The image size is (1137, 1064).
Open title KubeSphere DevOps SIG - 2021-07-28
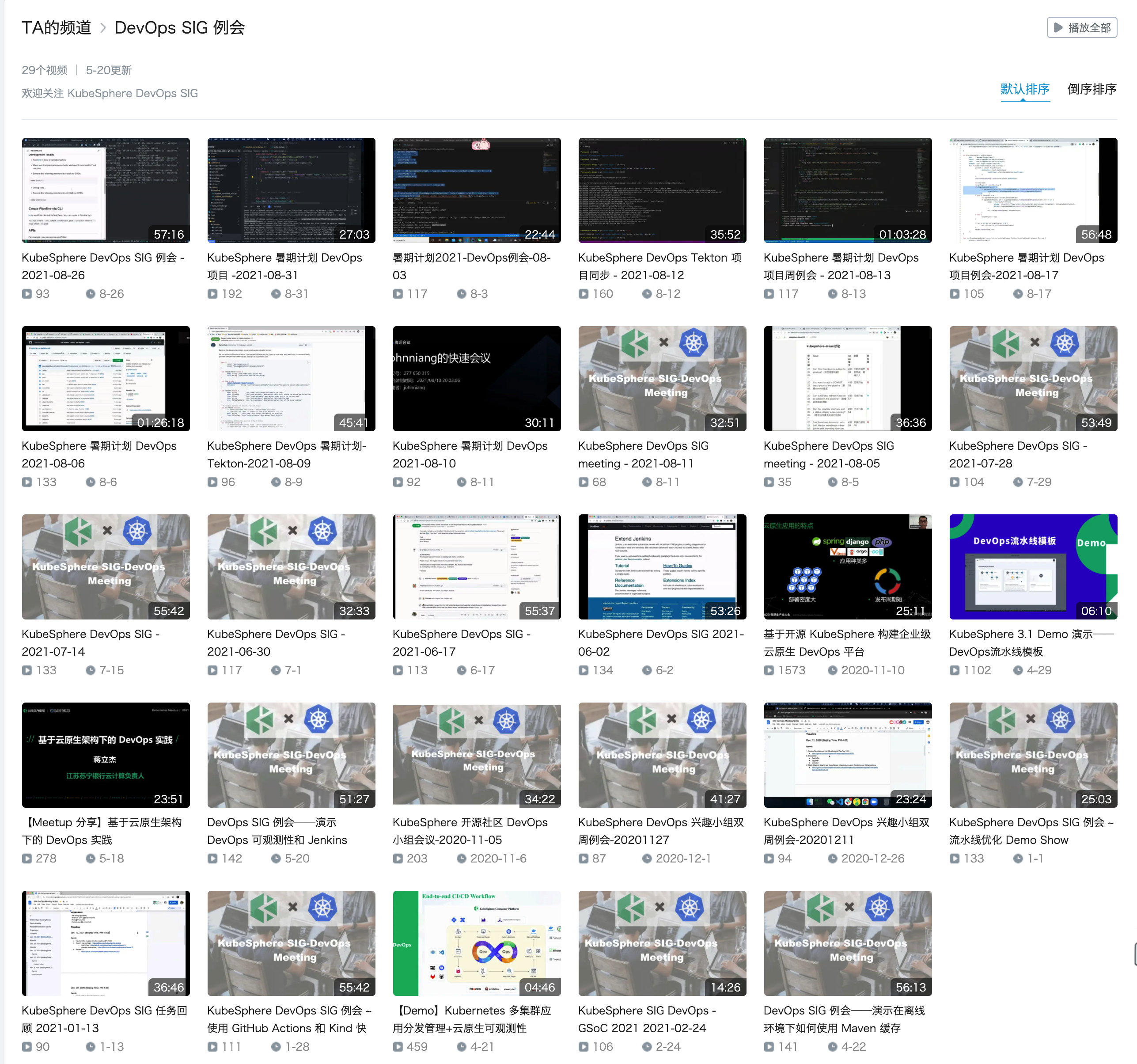(x=1017, y=454)
